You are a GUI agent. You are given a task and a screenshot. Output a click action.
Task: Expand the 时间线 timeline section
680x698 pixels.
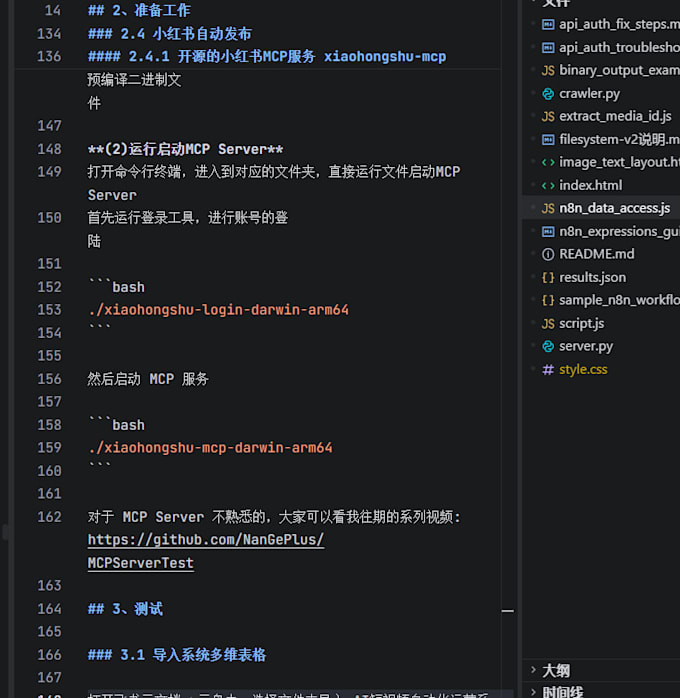tap(533, 692)
